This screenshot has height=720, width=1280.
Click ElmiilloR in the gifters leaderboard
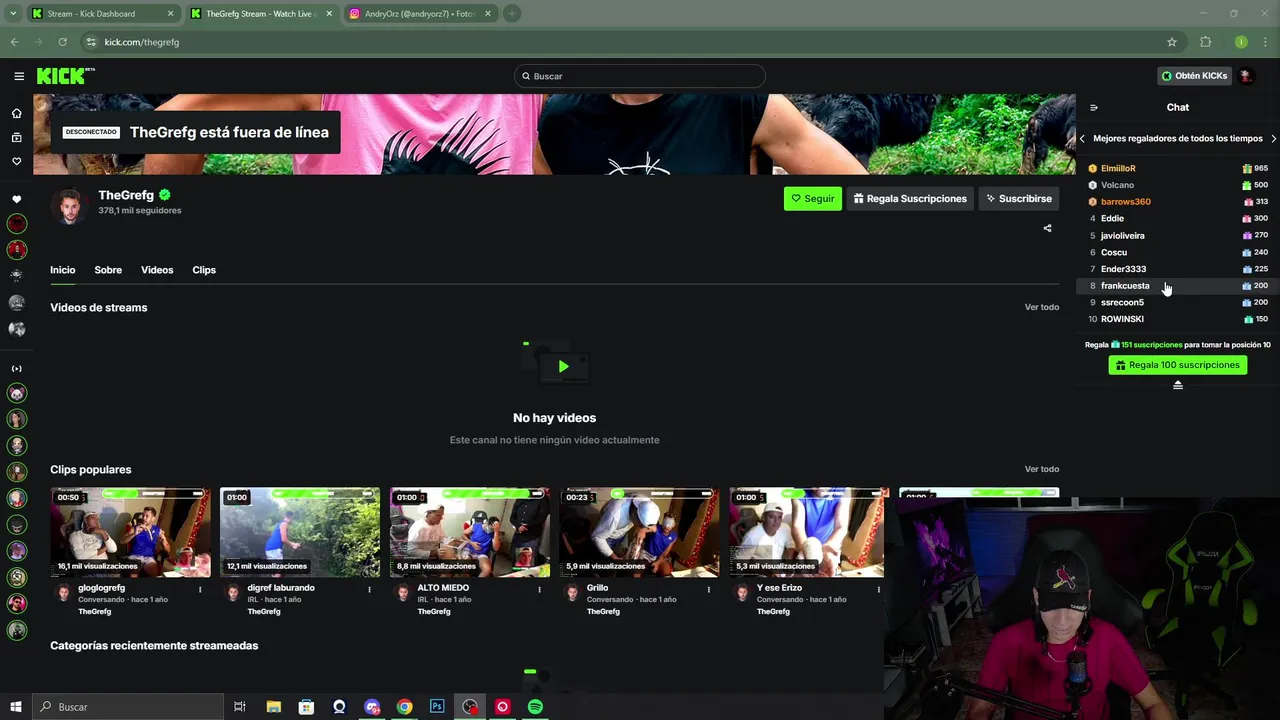(1118, 169)
